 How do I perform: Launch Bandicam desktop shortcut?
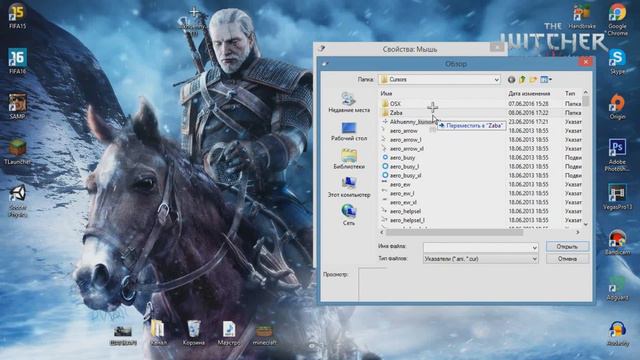tap(617, 243)
